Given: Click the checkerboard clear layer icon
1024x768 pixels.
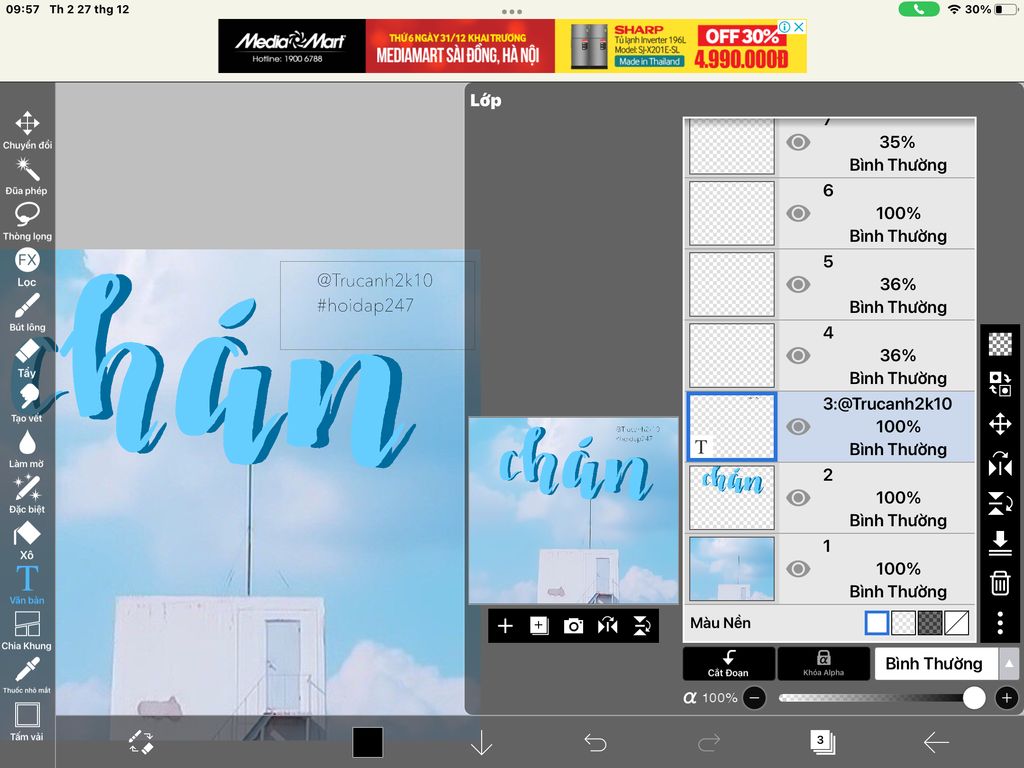Looking at the screenshot, I should click(1000, 344).
